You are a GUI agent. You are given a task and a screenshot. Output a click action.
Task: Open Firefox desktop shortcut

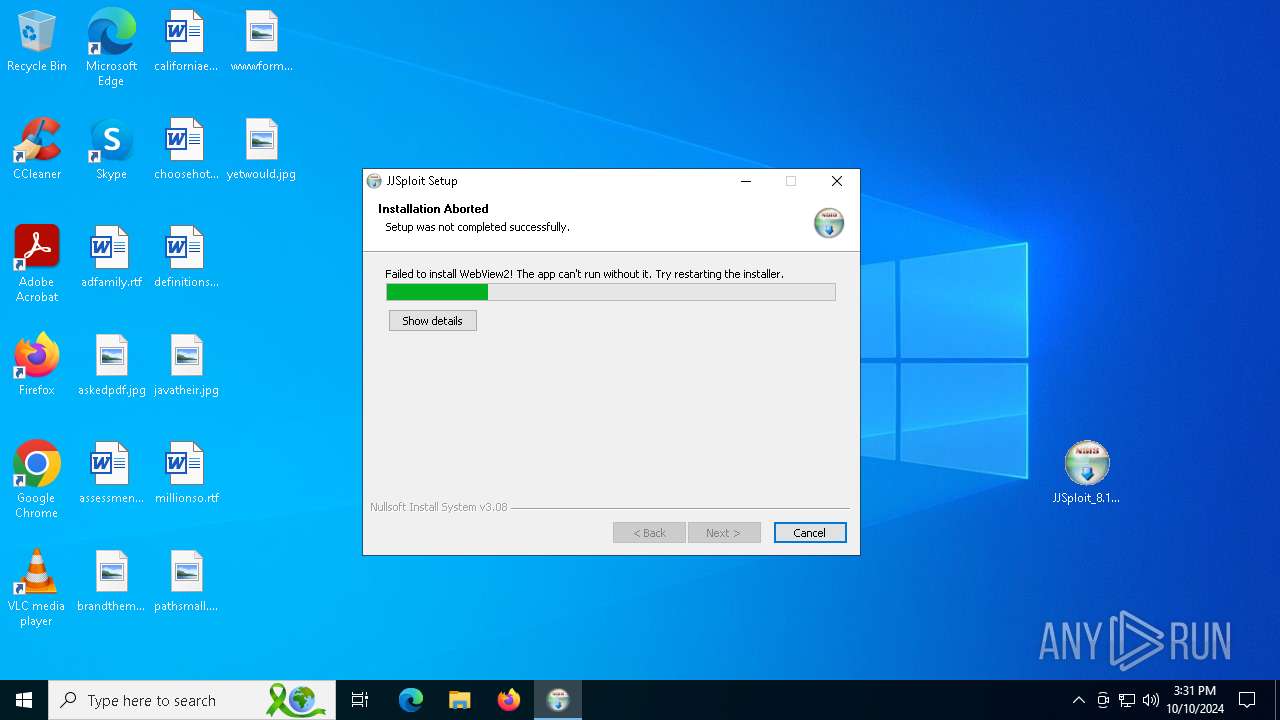coord(37,365)
